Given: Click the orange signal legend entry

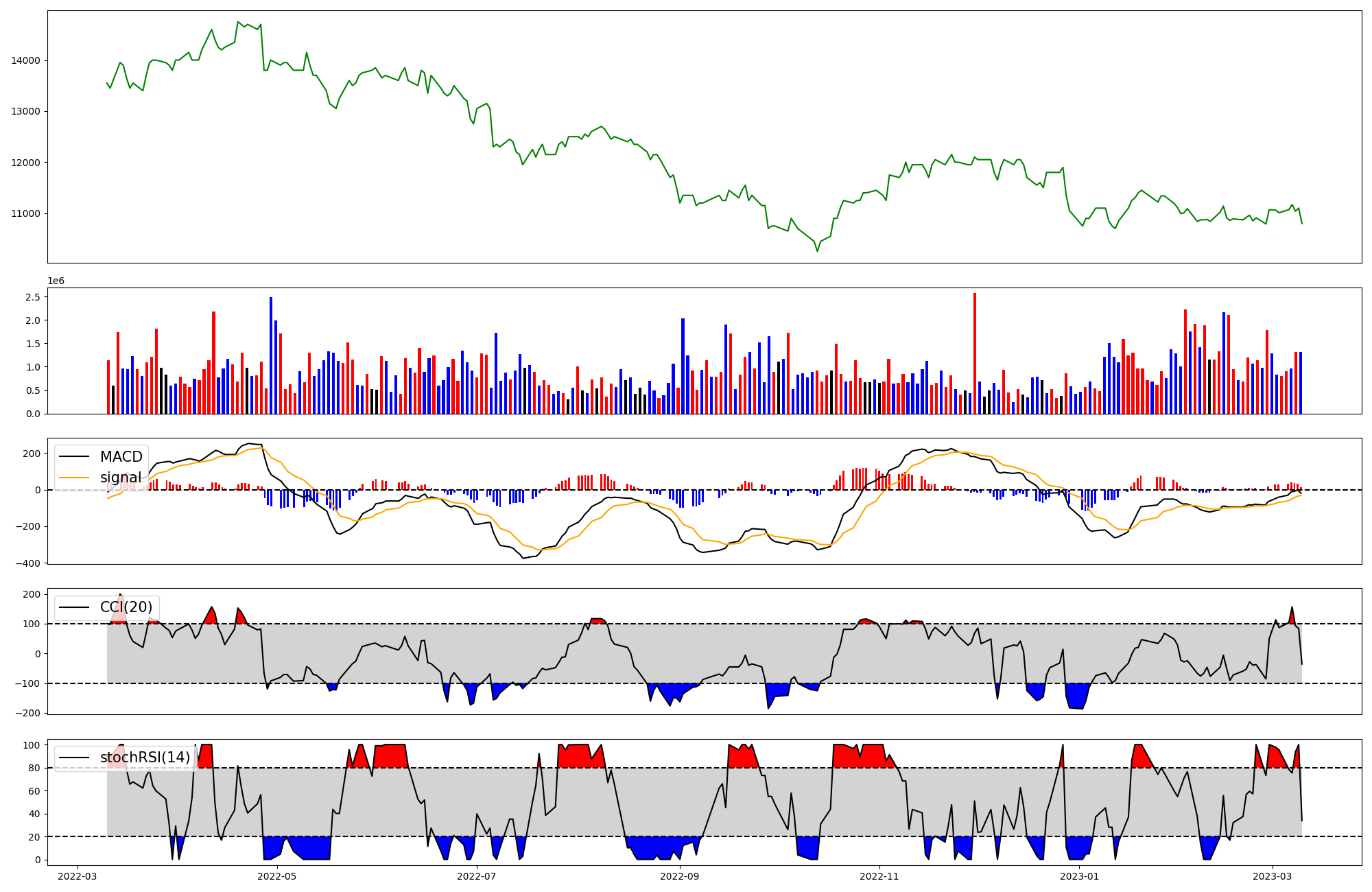Looking at the screenshot, I should tap(121, 478).
